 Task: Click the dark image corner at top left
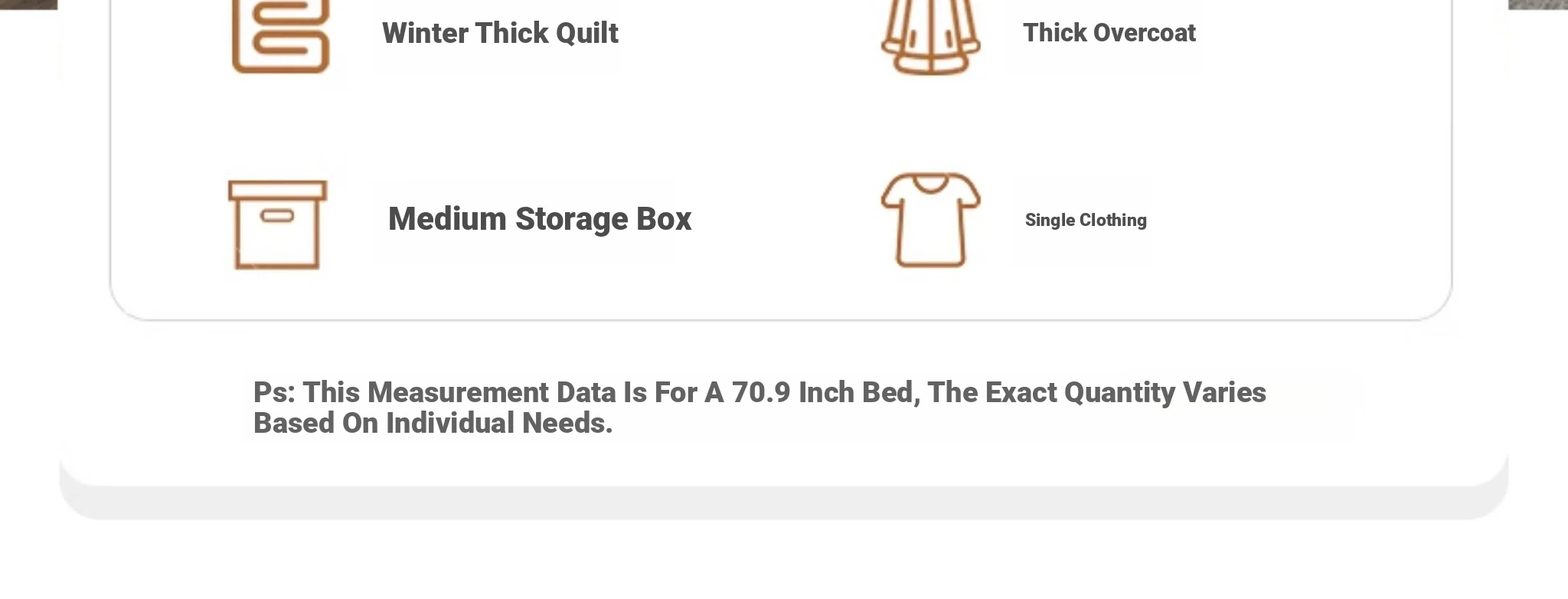[x=28, y=5]
